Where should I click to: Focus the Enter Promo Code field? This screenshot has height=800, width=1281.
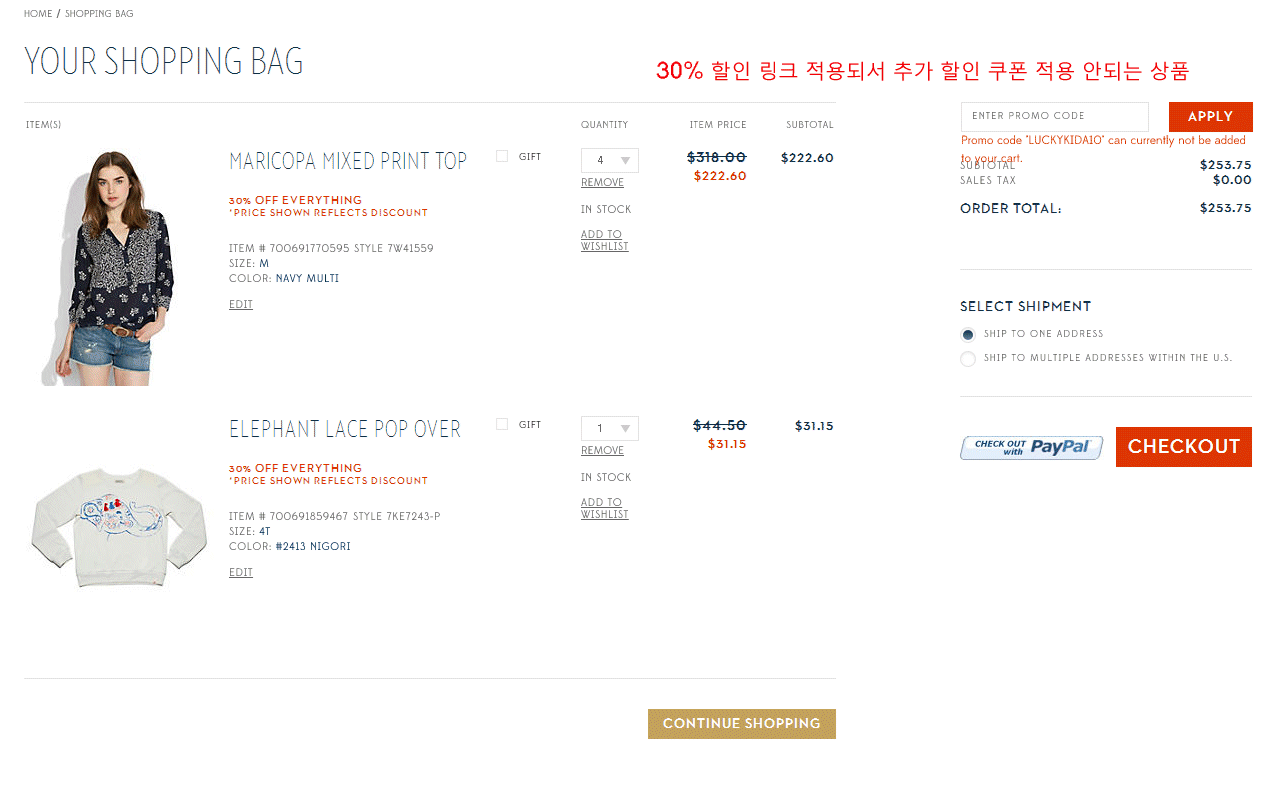point(1054,117)
